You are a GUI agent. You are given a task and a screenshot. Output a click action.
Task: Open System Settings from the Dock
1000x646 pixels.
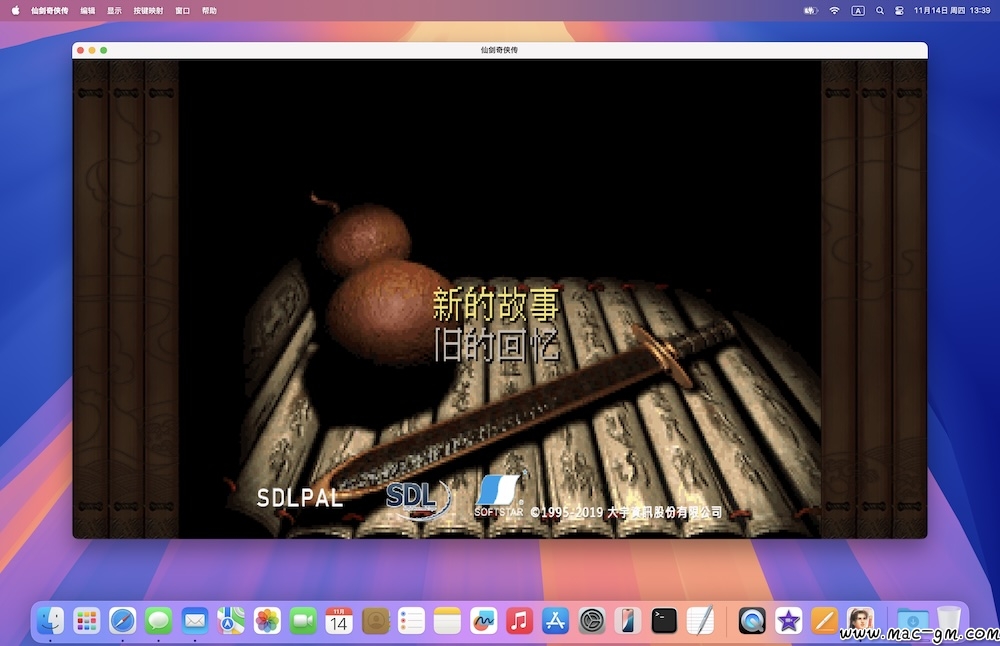pyautogui.click(x=592, y=620)
